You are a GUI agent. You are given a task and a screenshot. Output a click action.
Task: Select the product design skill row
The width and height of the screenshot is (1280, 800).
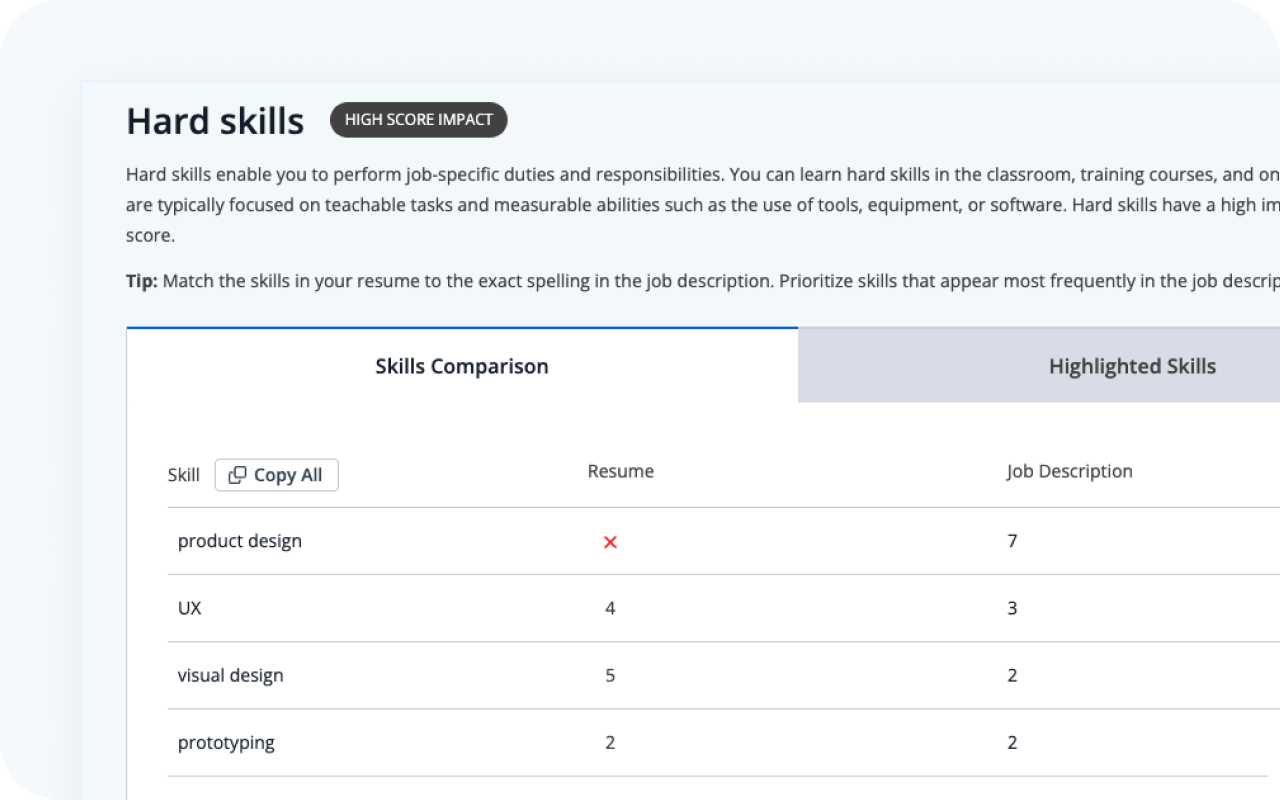point(239,541)
